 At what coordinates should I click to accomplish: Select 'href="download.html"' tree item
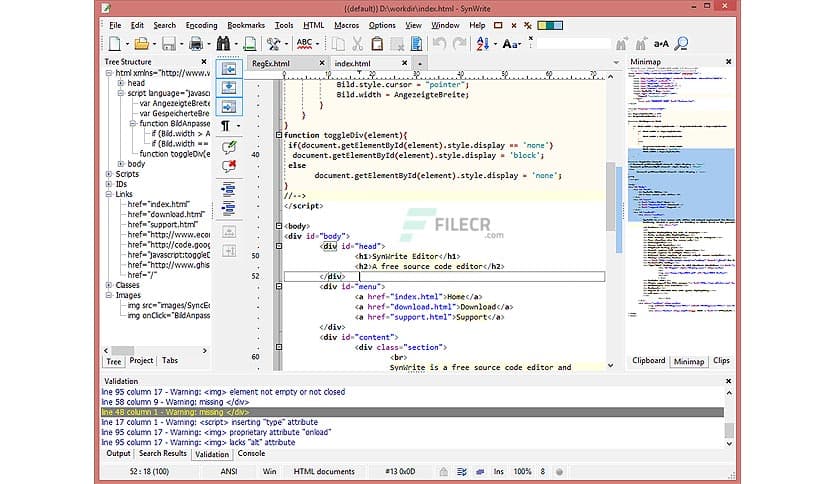point(166,214)
